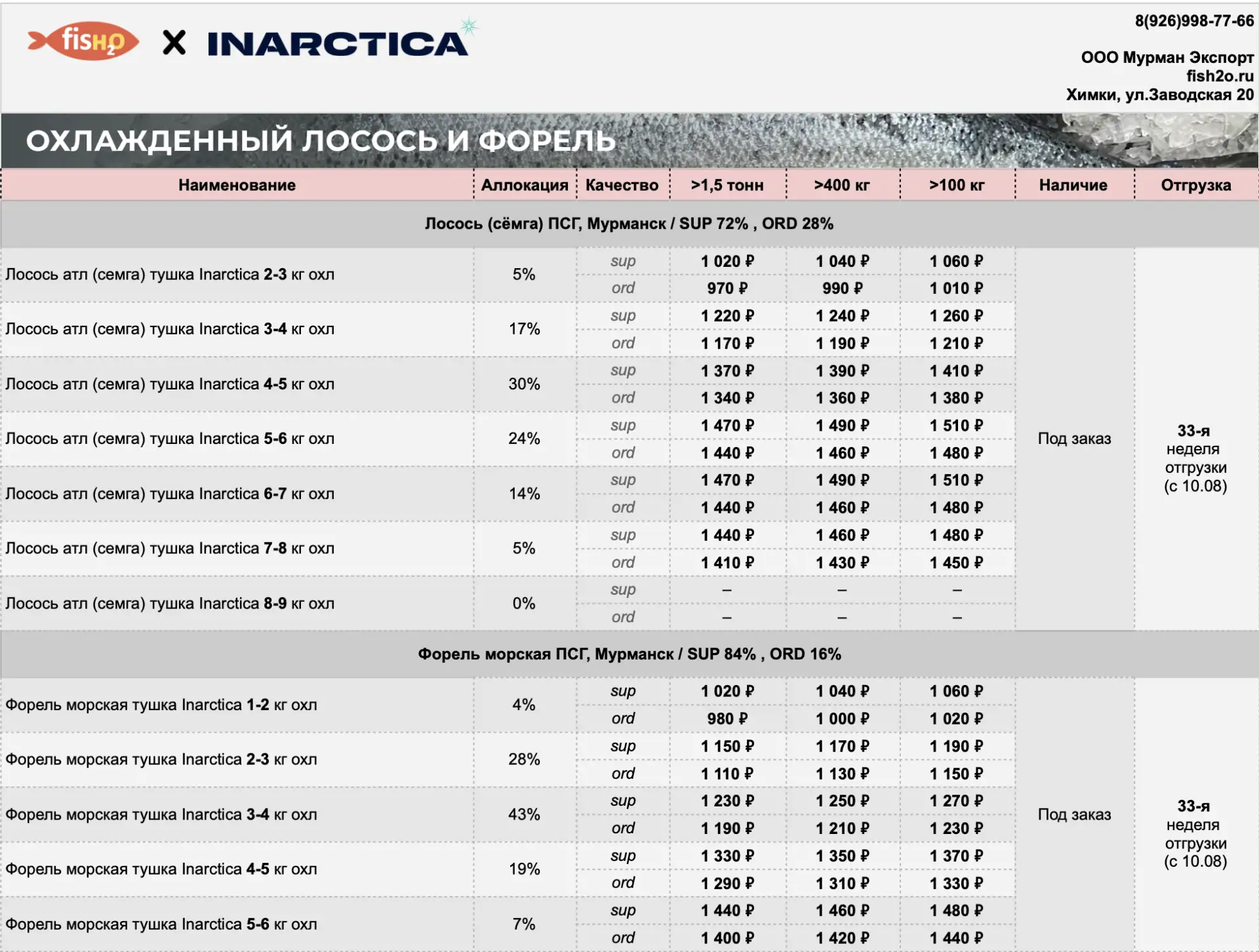The height and width of the screenshot is (952, 1259).
Task: Click price 1 240 ₽ for salmon 3-4 sup
Action: tap(843, 316)
